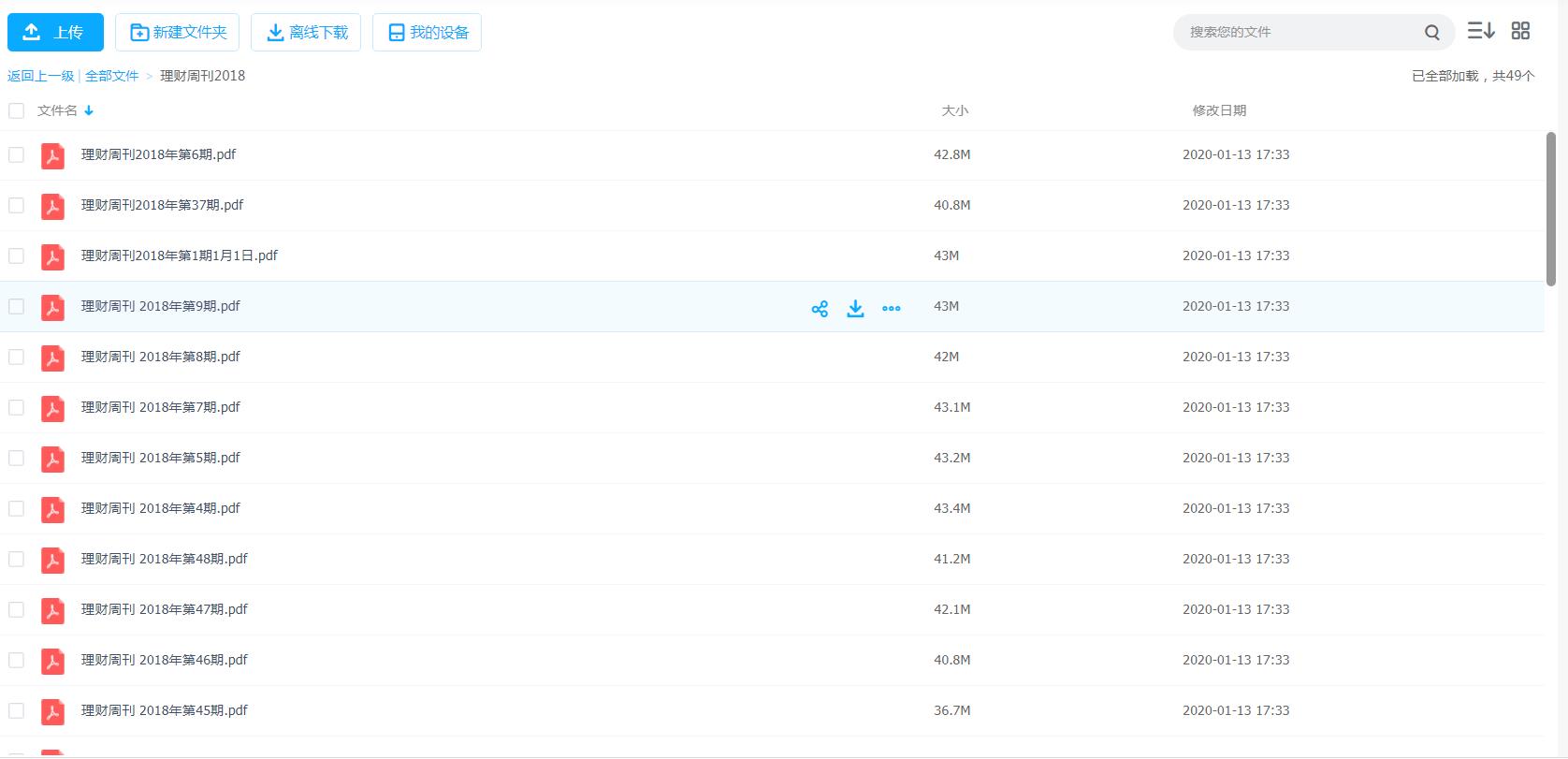Click PDF icon of 理财周刊 2018年第5期.pdf
This screenshot has height=759, width=1568.
pos(53,459)
